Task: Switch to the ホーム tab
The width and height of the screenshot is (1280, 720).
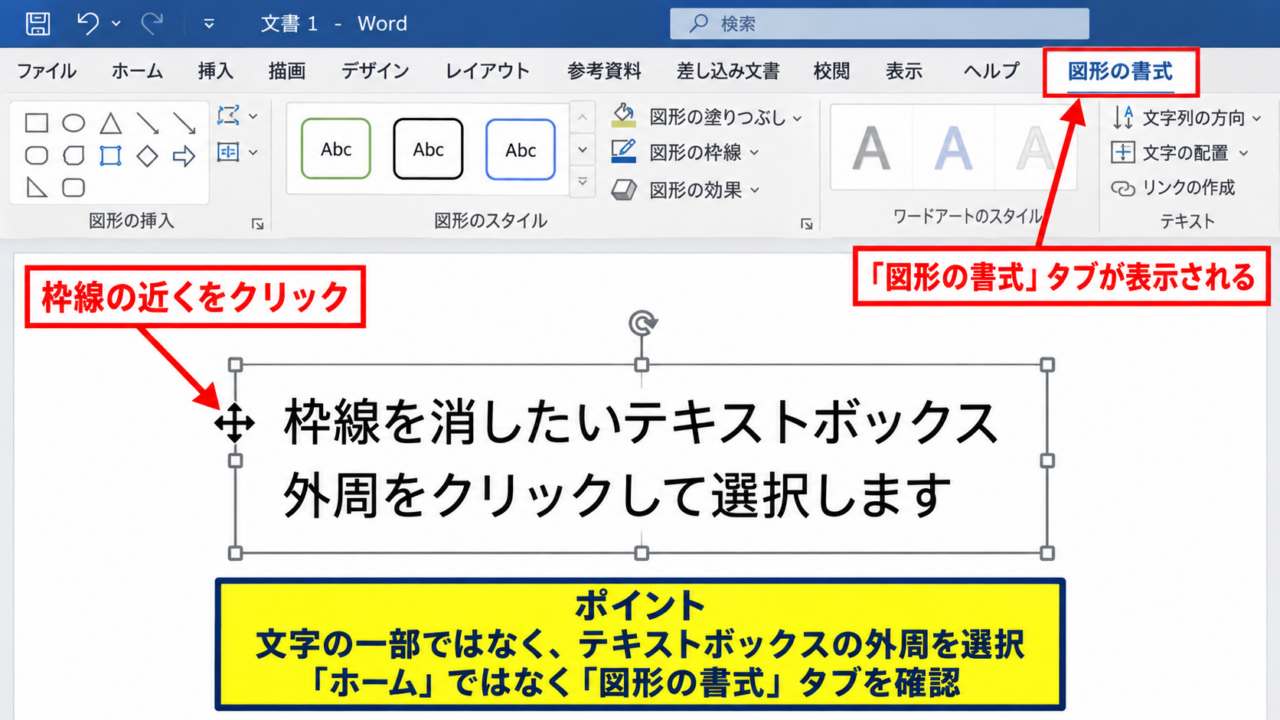Action: (137, 71)
